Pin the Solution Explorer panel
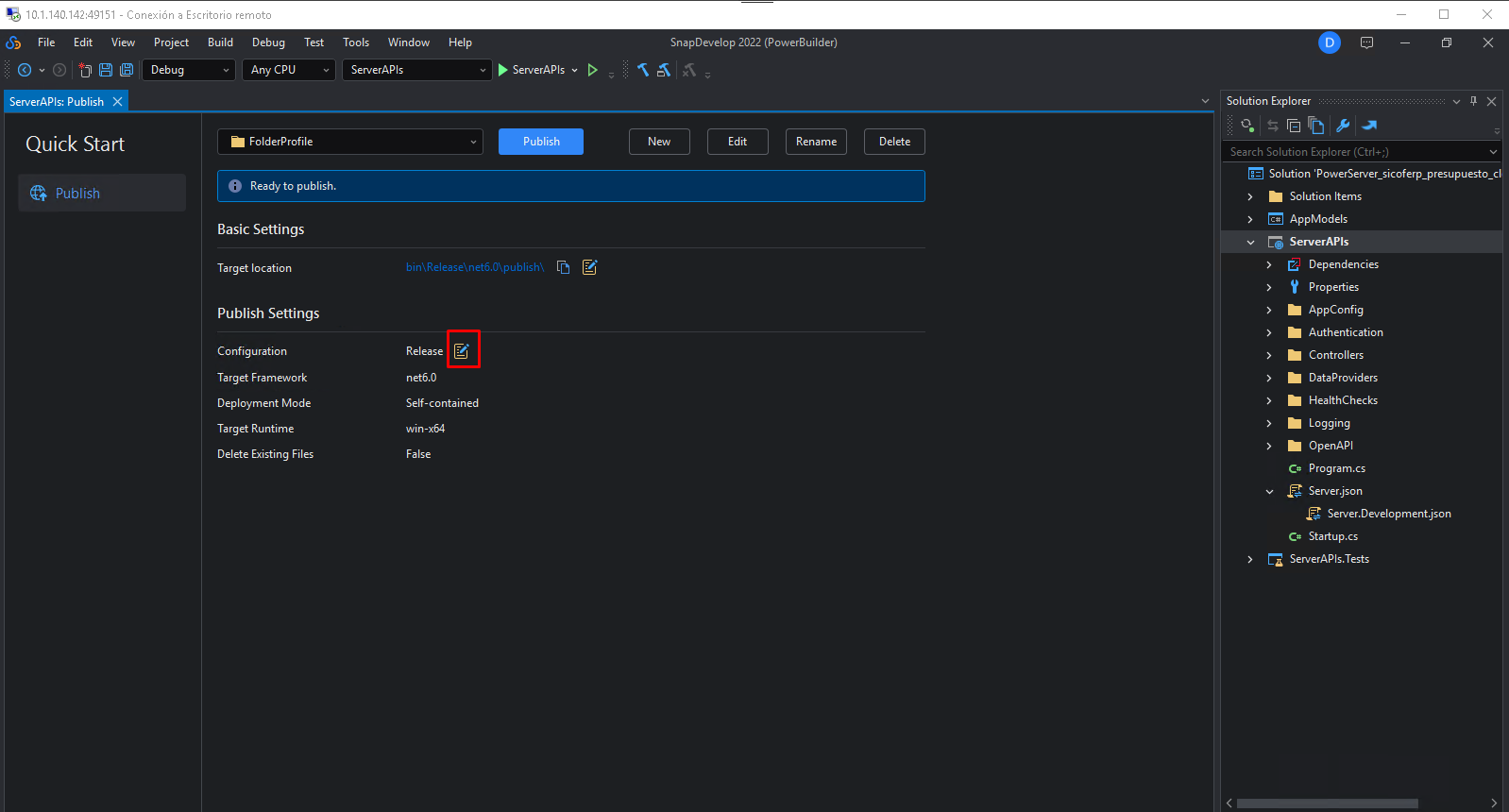The width and height of the screenshot is (1509, 812). tap(1473, 101)
